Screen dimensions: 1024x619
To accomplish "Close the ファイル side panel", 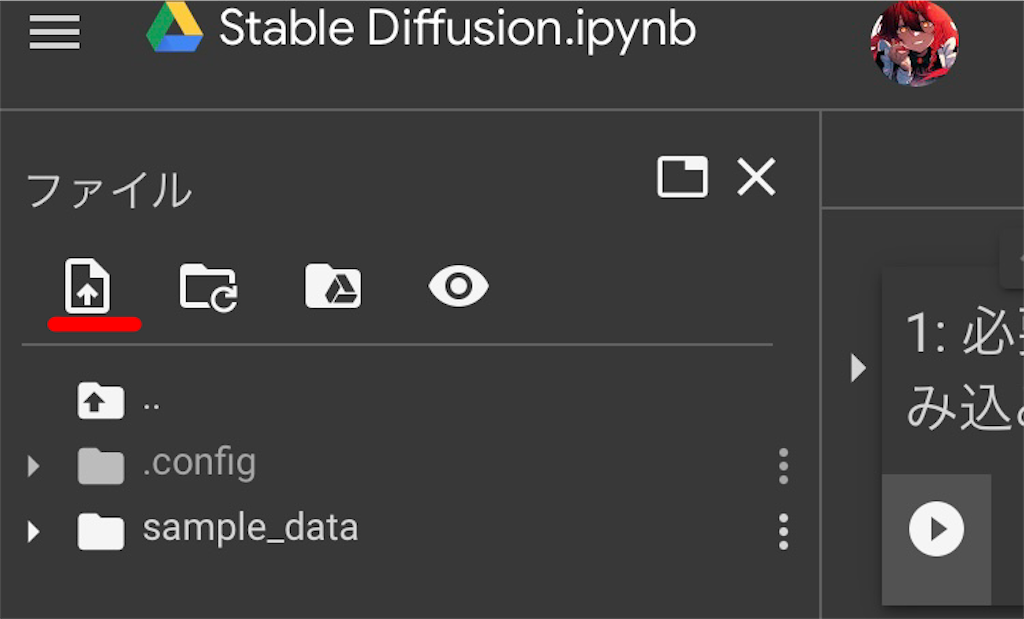I will [x=756, y=178].
